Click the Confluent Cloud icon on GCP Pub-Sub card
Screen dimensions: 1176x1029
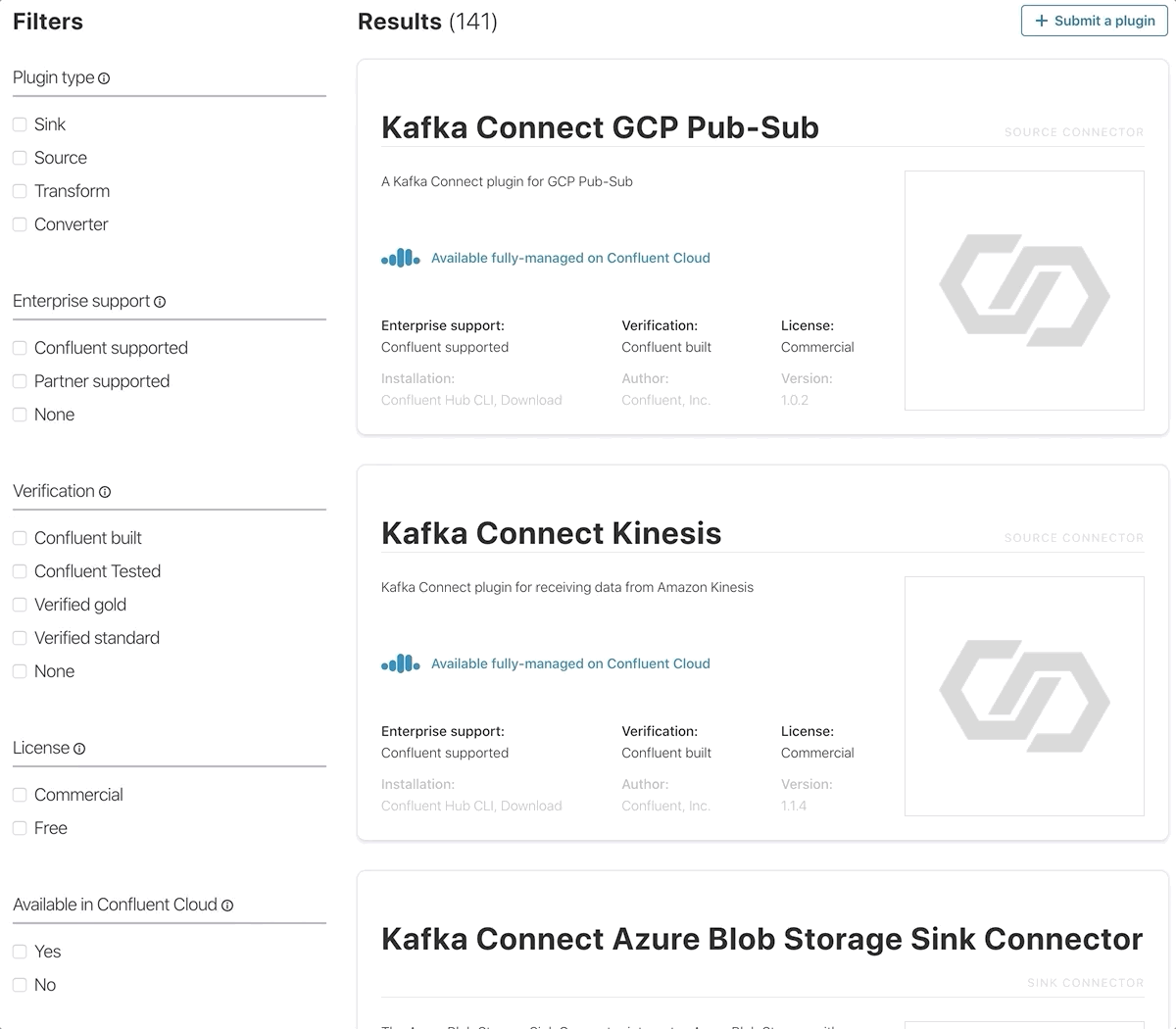[x=401, y=258]
